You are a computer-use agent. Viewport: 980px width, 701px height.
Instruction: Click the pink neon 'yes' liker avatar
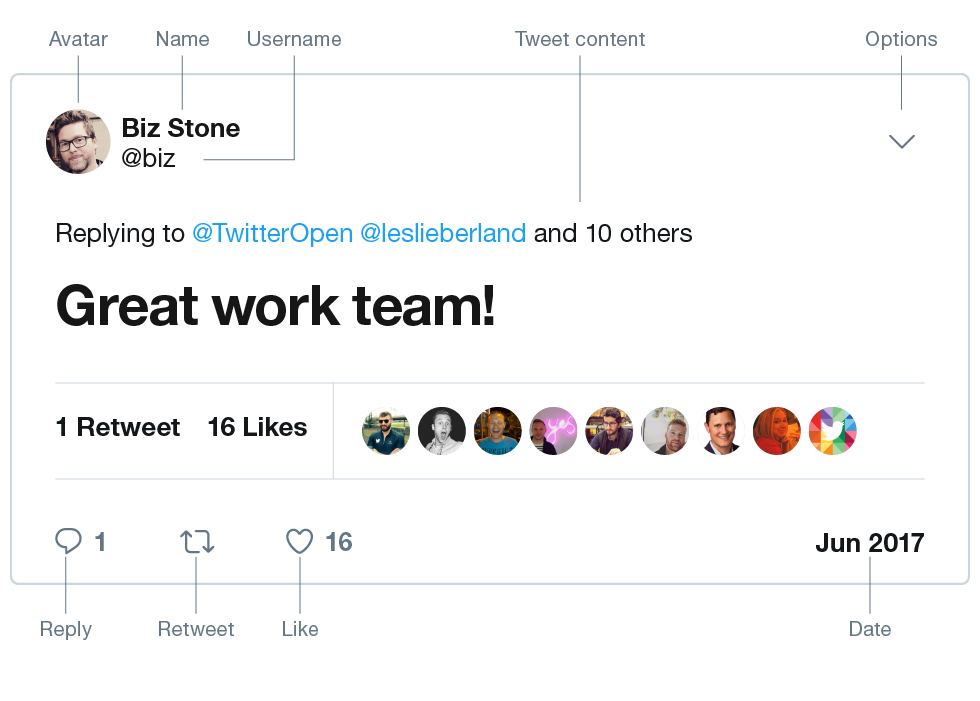pos(553,431)
